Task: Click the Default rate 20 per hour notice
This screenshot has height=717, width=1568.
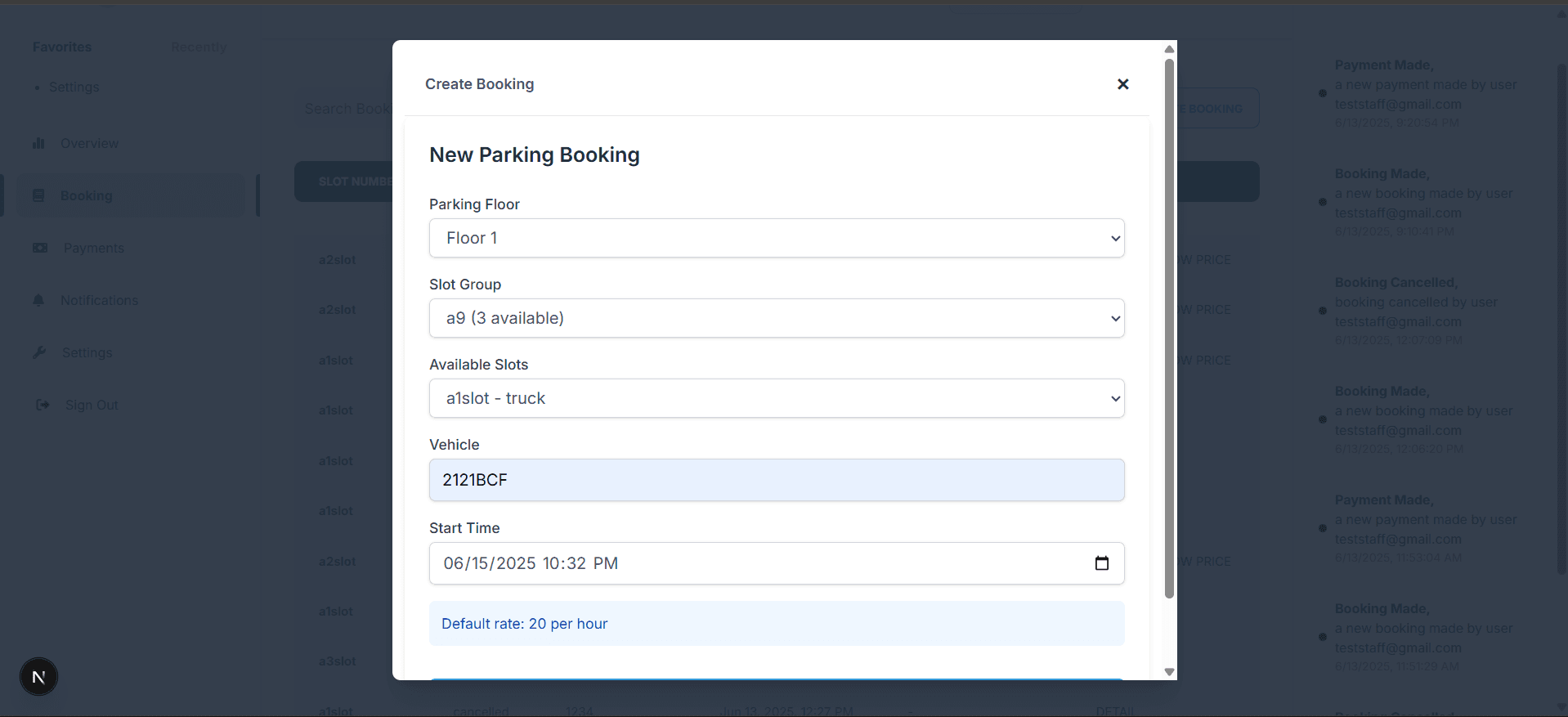Action: point(777,624)
